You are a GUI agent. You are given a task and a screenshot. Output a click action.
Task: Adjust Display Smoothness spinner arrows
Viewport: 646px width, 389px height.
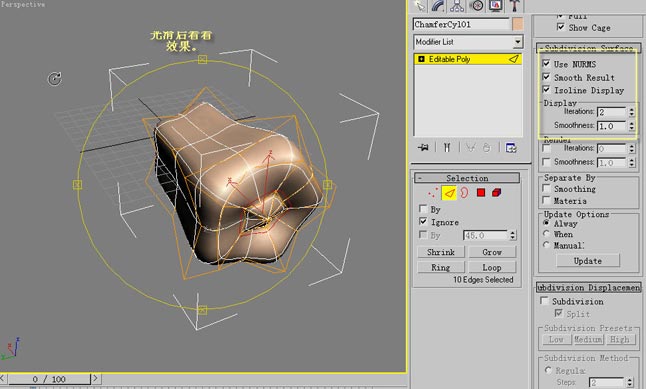coord(632,126)
